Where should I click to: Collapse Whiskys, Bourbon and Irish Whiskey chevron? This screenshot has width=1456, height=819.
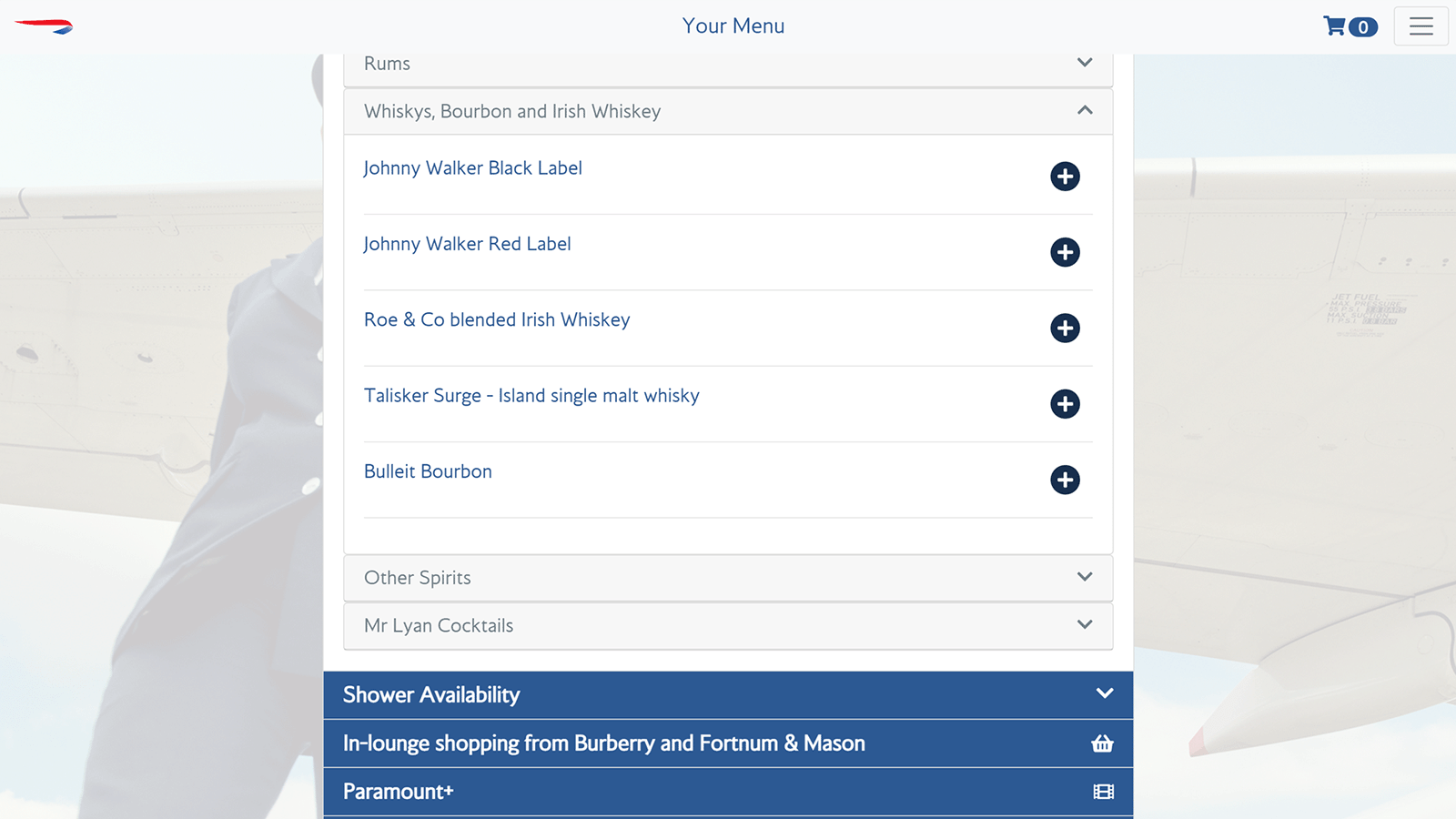1085,110
